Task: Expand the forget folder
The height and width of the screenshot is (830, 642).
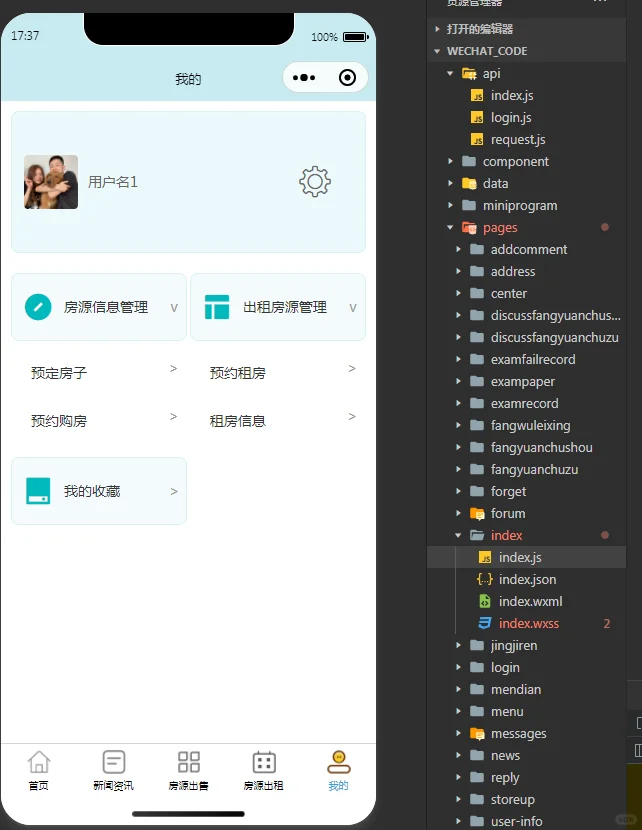Action: [x=526, y=491]
